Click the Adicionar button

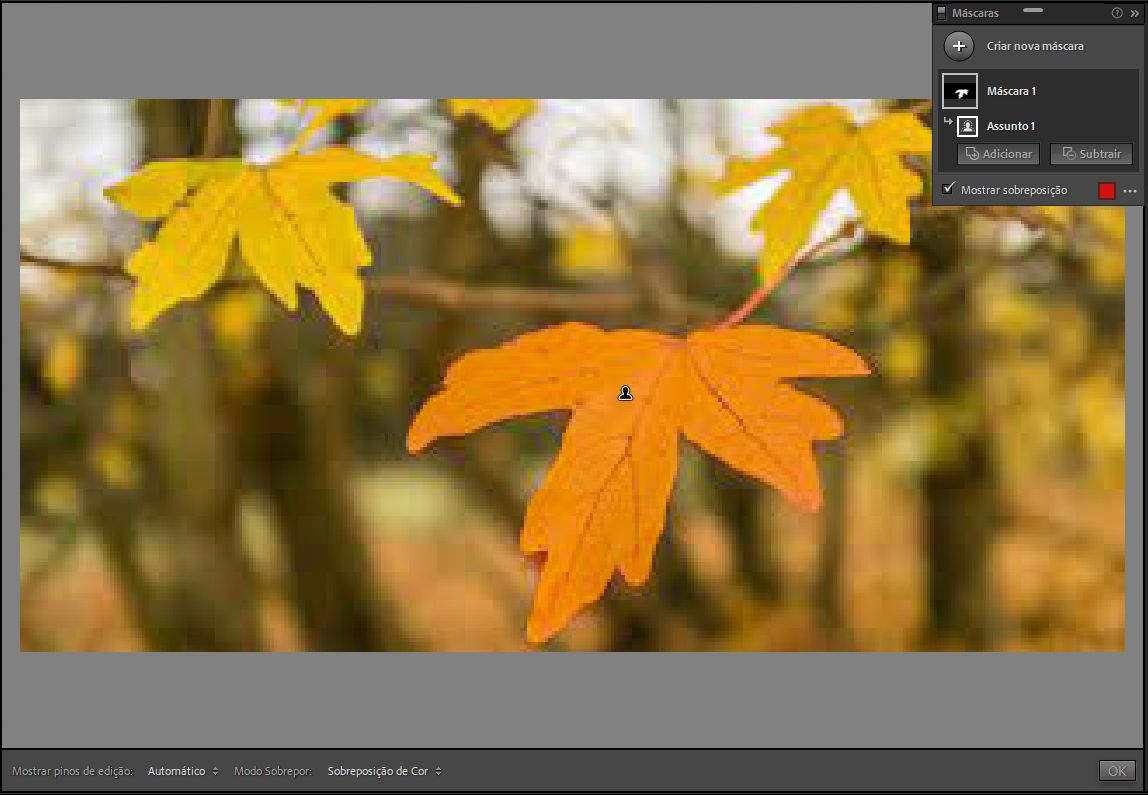(999, 154)
